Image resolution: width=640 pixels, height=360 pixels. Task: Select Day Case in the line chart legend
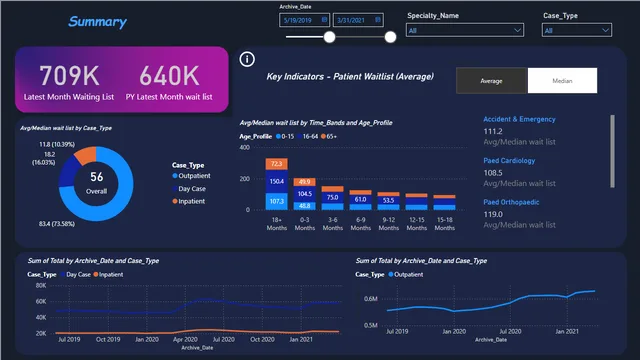[x=76, y=274]
